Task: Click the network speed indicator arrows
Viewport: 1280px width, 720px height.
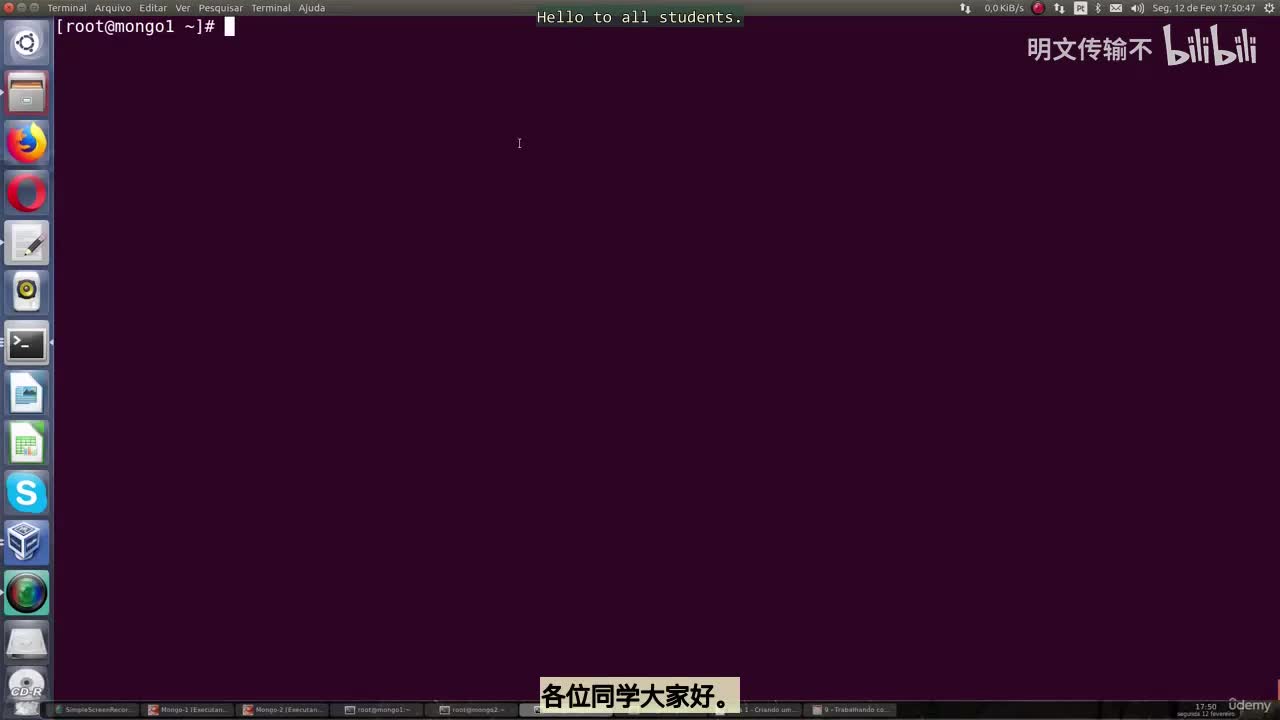Action: tap(965, 8)
